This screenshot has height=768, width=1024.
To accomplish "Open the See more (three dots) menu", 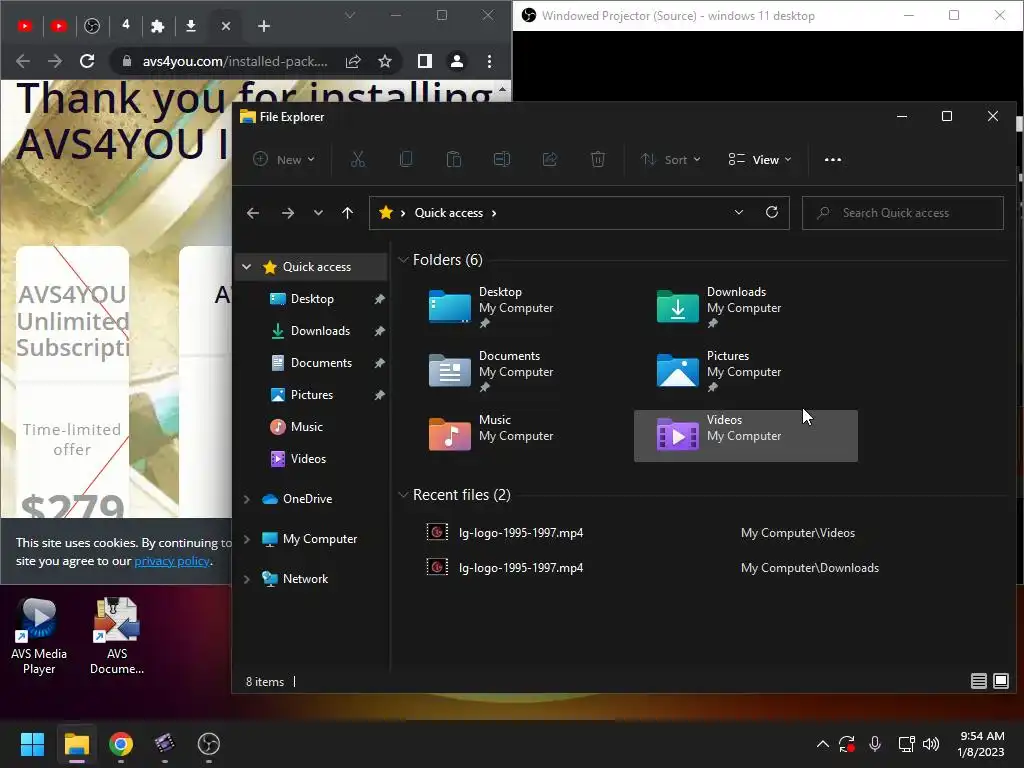I will [x=833, y=159].
